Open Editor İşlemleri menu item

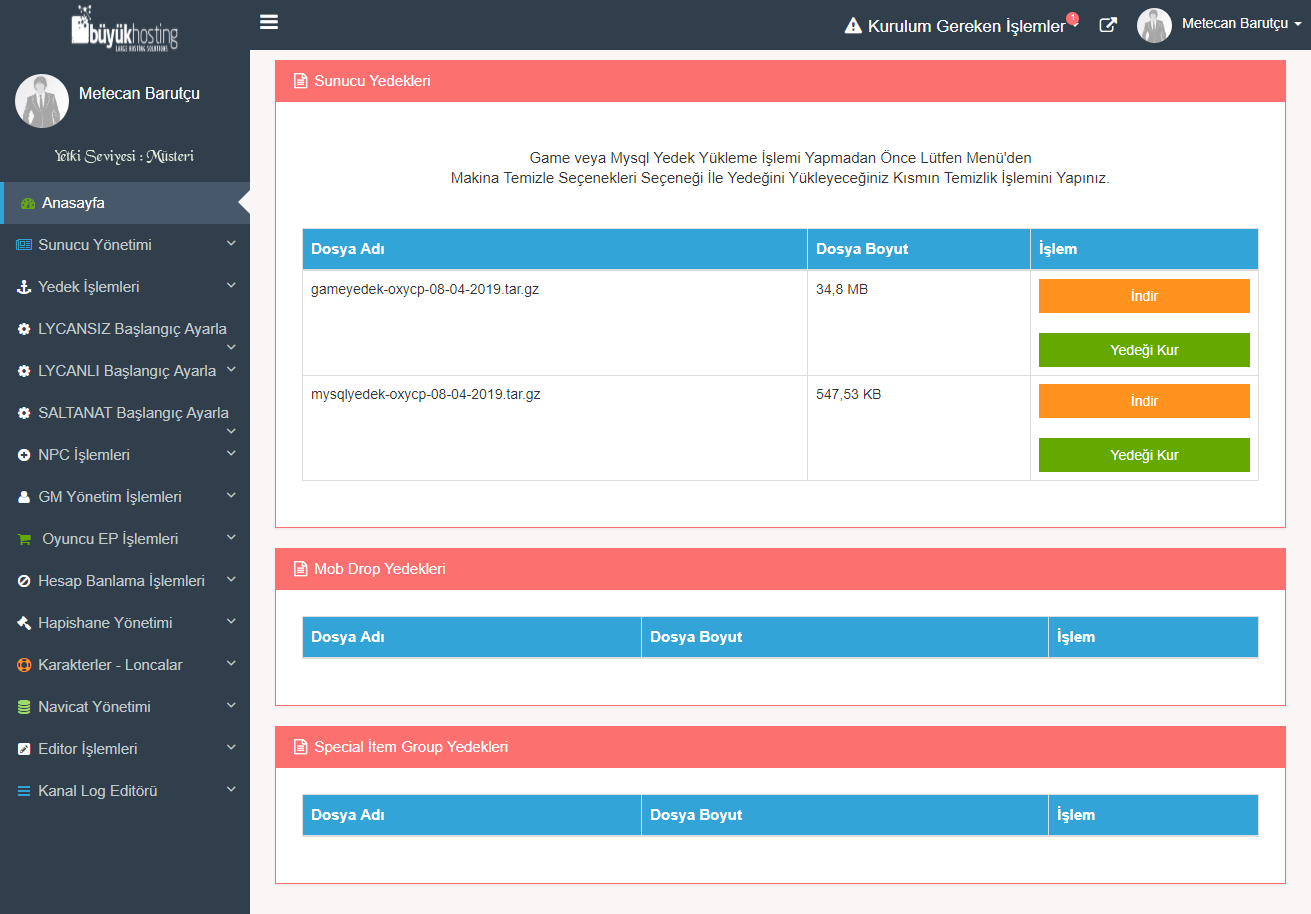click(x=88, y=749)
